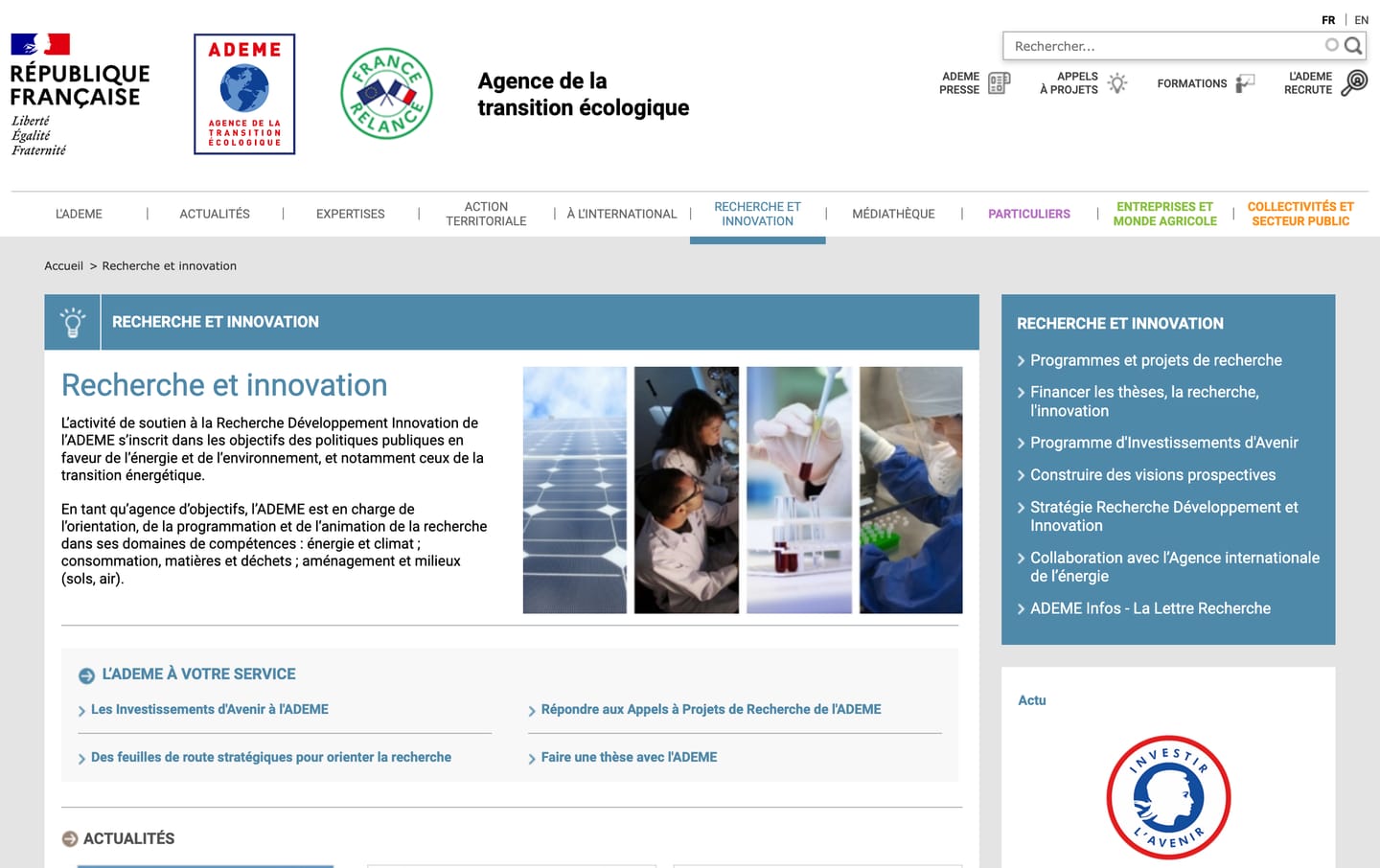Image resolution: width=1380 pixels, height=868 pixels.
Task: Open the Actualités menu item
Action: tap(215, 214)
